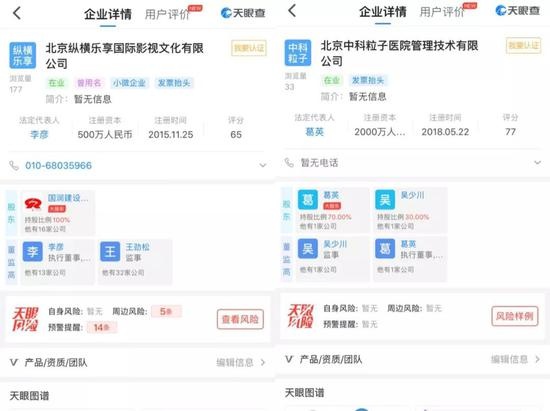This screenshot has height=411, width=550.
Task: Tap the 曾用名 tag under 北京纵横乐享
Action: click(x=89, y=83)
